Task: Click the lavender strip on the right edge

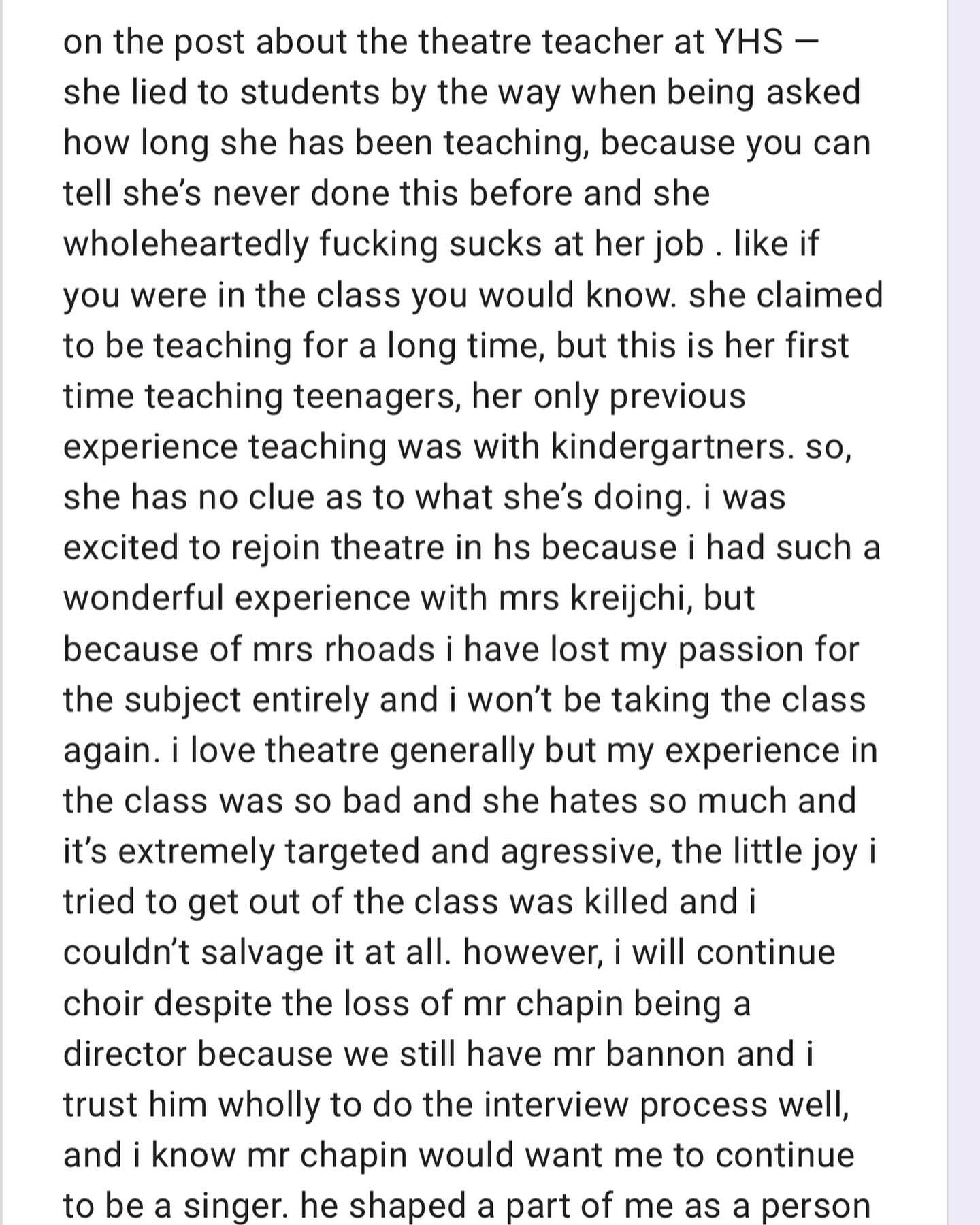Action: coord(964,612)
